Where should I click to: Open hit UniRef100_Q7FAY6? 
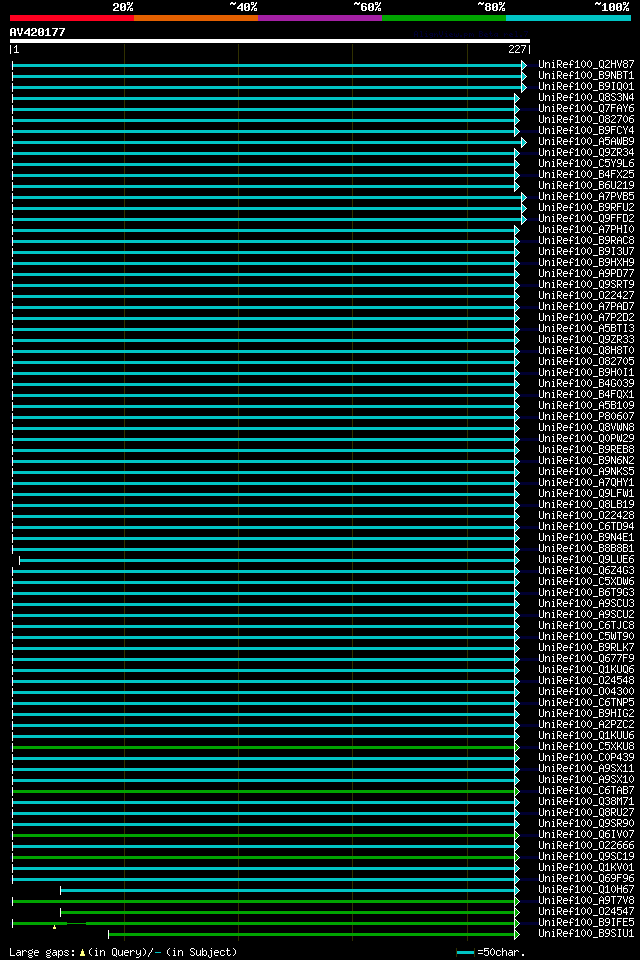(x=586, y=108)
